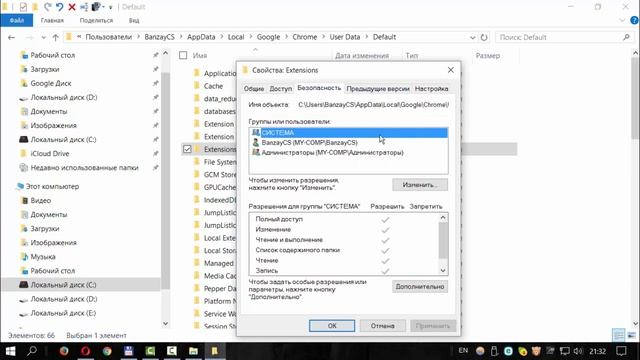
Task: Click the rename icon in quick access toolbar
Action: [x=84, y=7]
